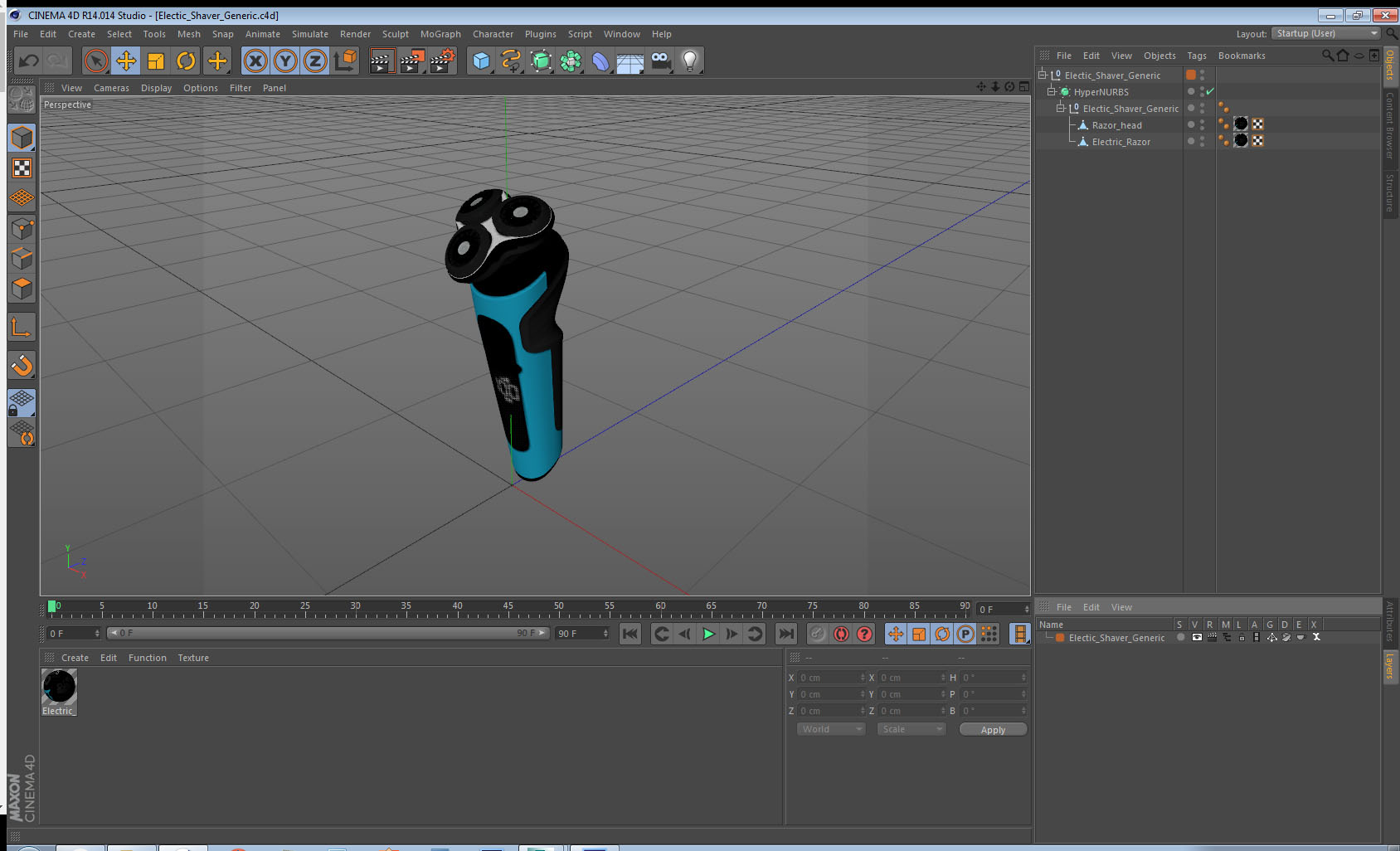The height and width of the screenshot is (851, 1400).
Task: Go to end of animation
Action: (785, 634)
